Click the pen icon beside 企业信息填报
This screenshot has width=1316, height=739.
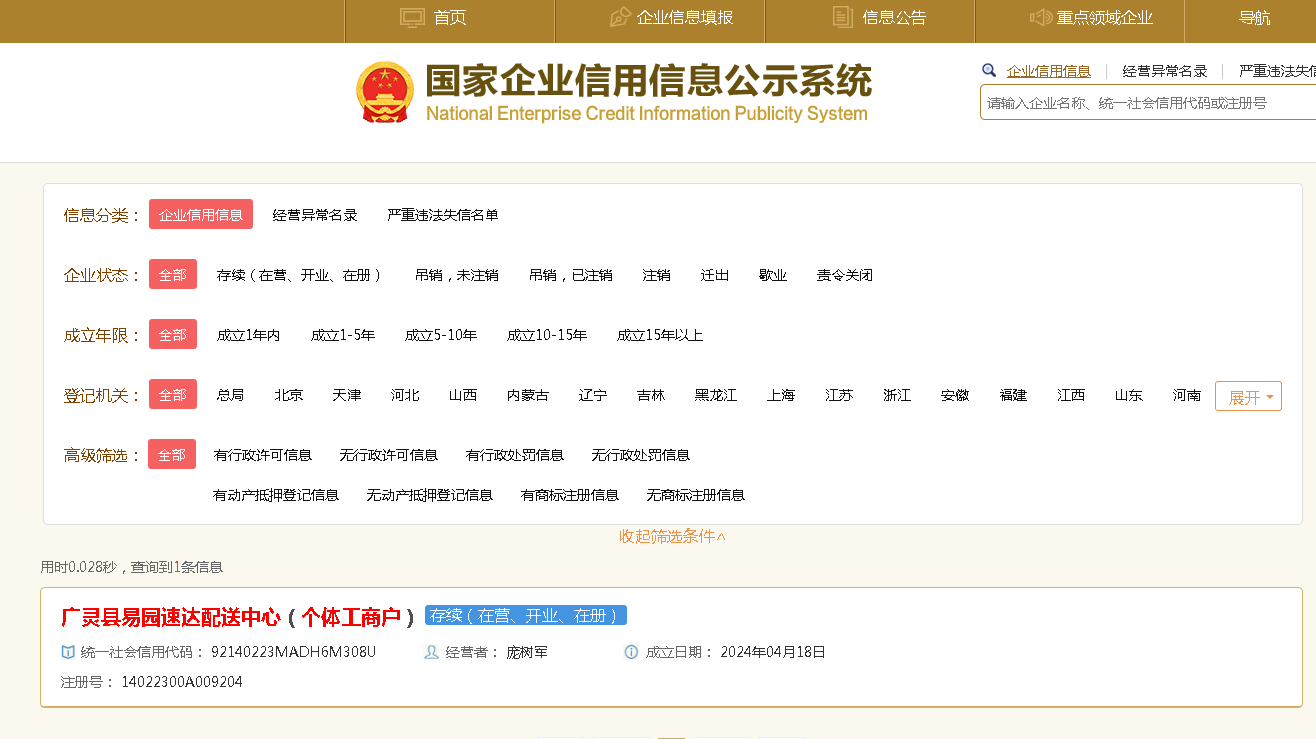coord(620,18)
